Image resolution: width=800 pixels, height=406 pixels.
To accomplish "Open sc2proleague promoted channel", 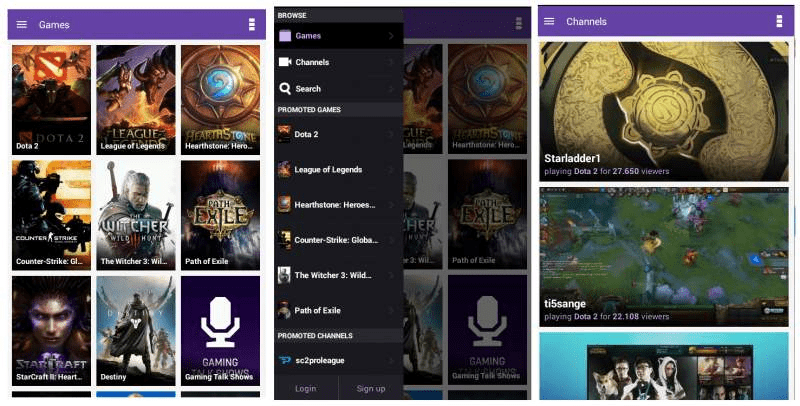I will 339,361.
